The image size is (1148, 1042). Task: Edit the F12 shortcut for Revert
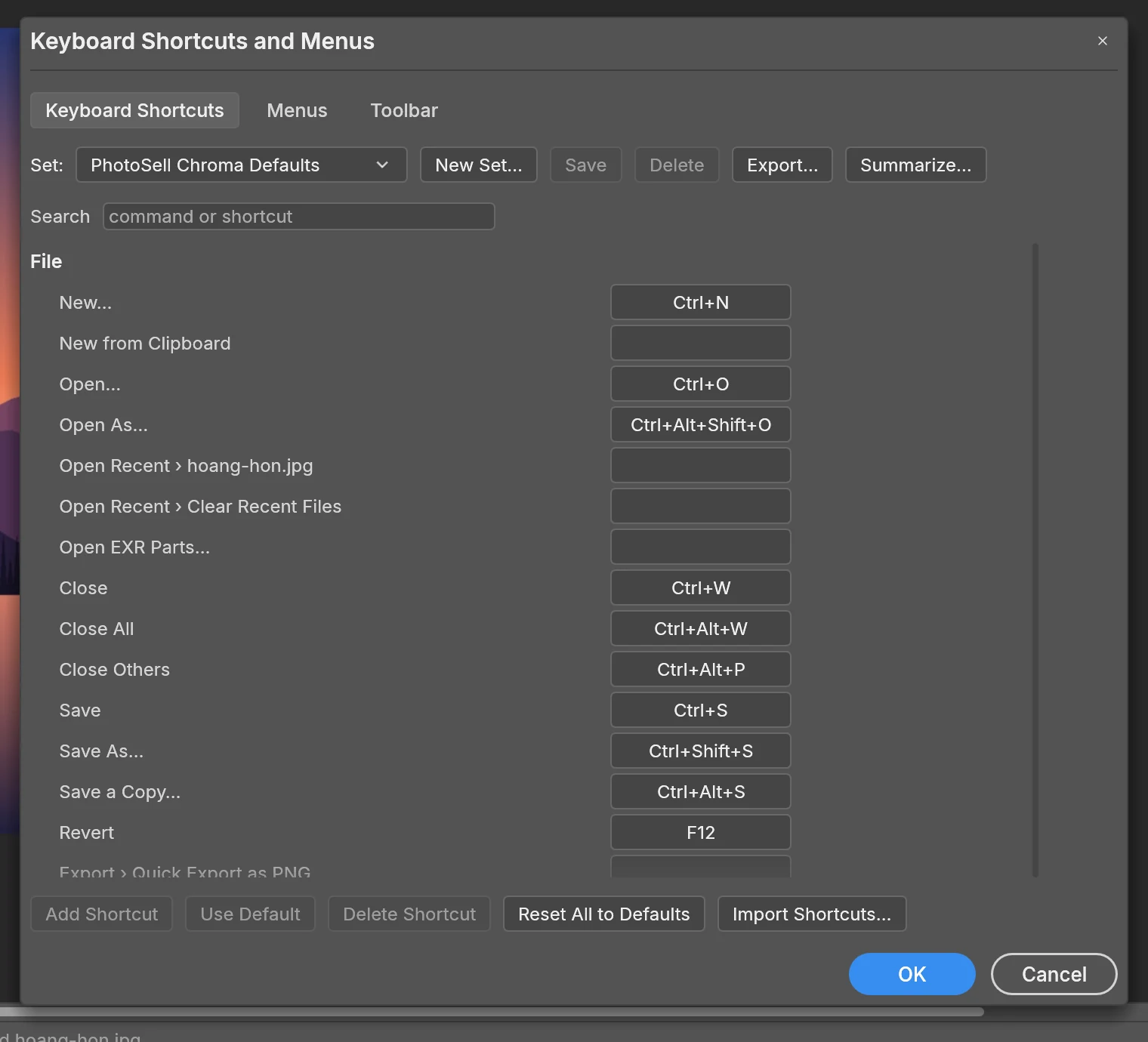click(x=701, y=832)
